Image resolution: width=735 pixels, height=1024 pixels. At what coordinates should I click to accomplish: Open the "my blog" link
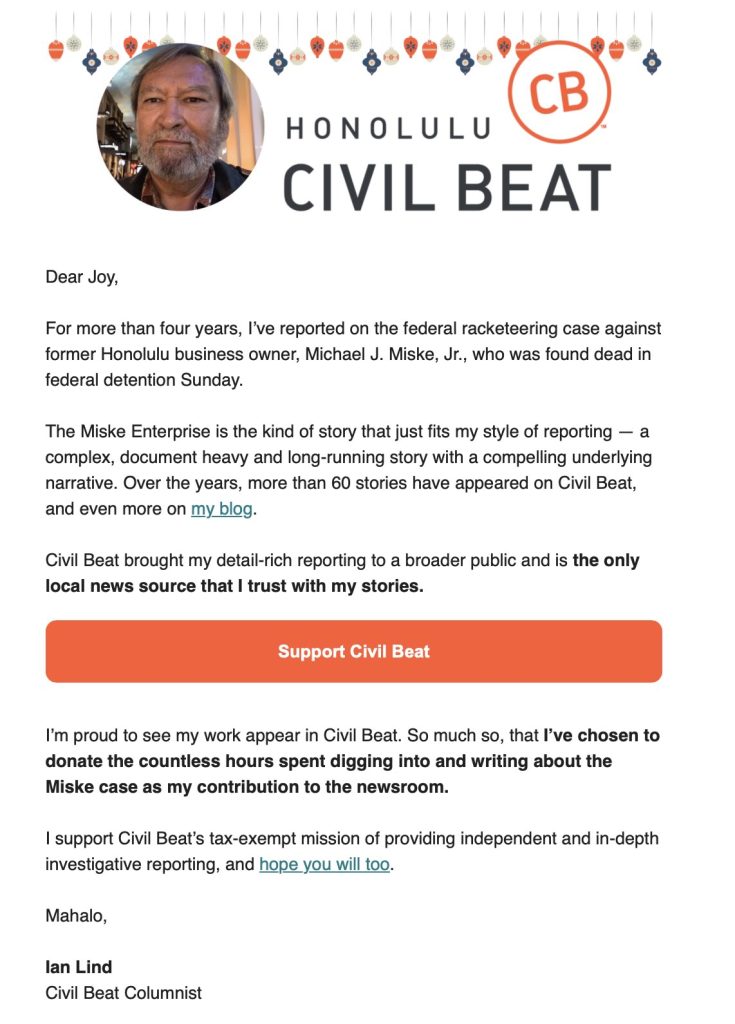(216, 508)
